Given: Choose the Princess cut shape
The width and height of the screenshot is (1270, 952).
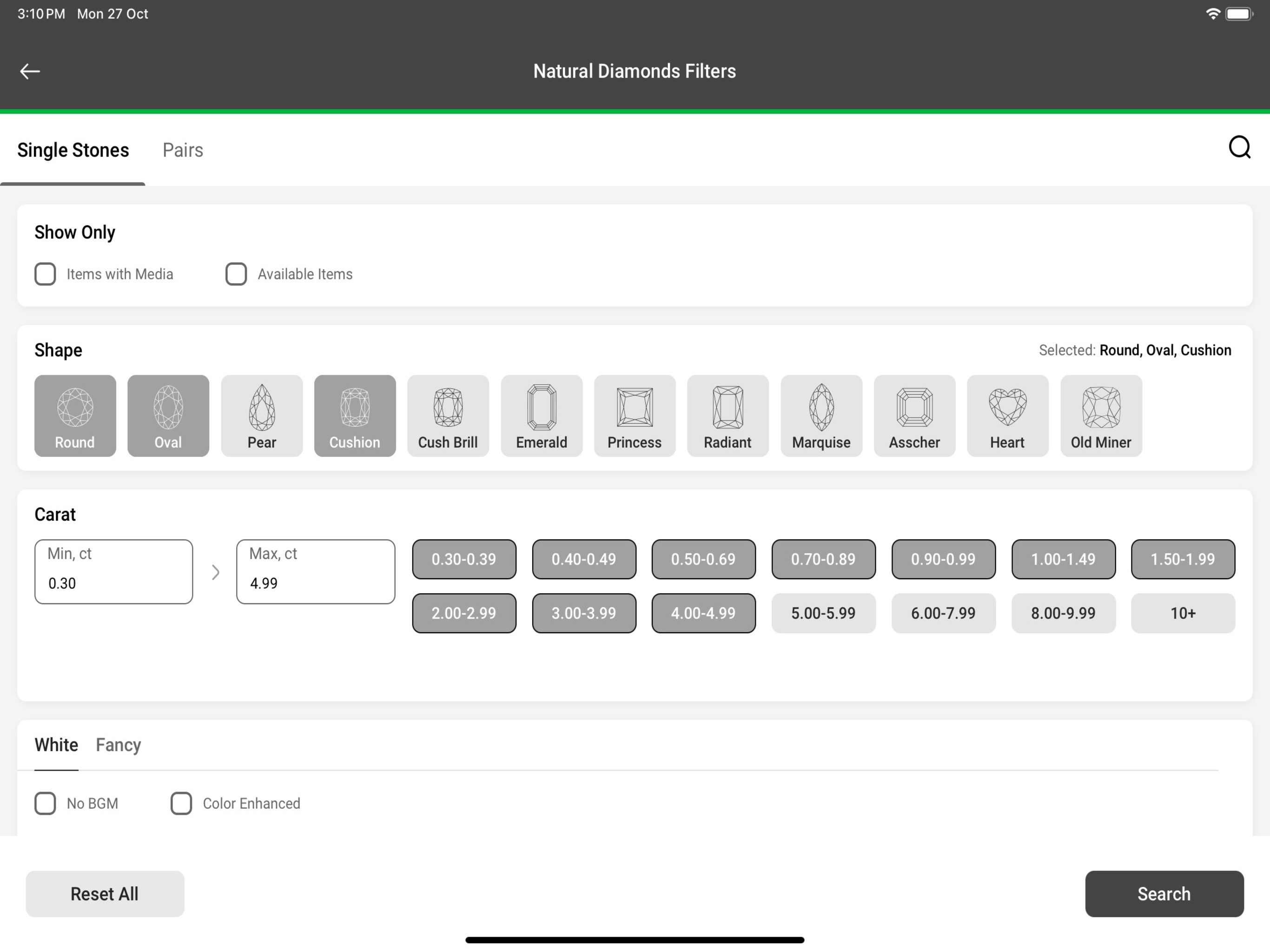Looking at the screenshot, I should click(x=635, y=416).
